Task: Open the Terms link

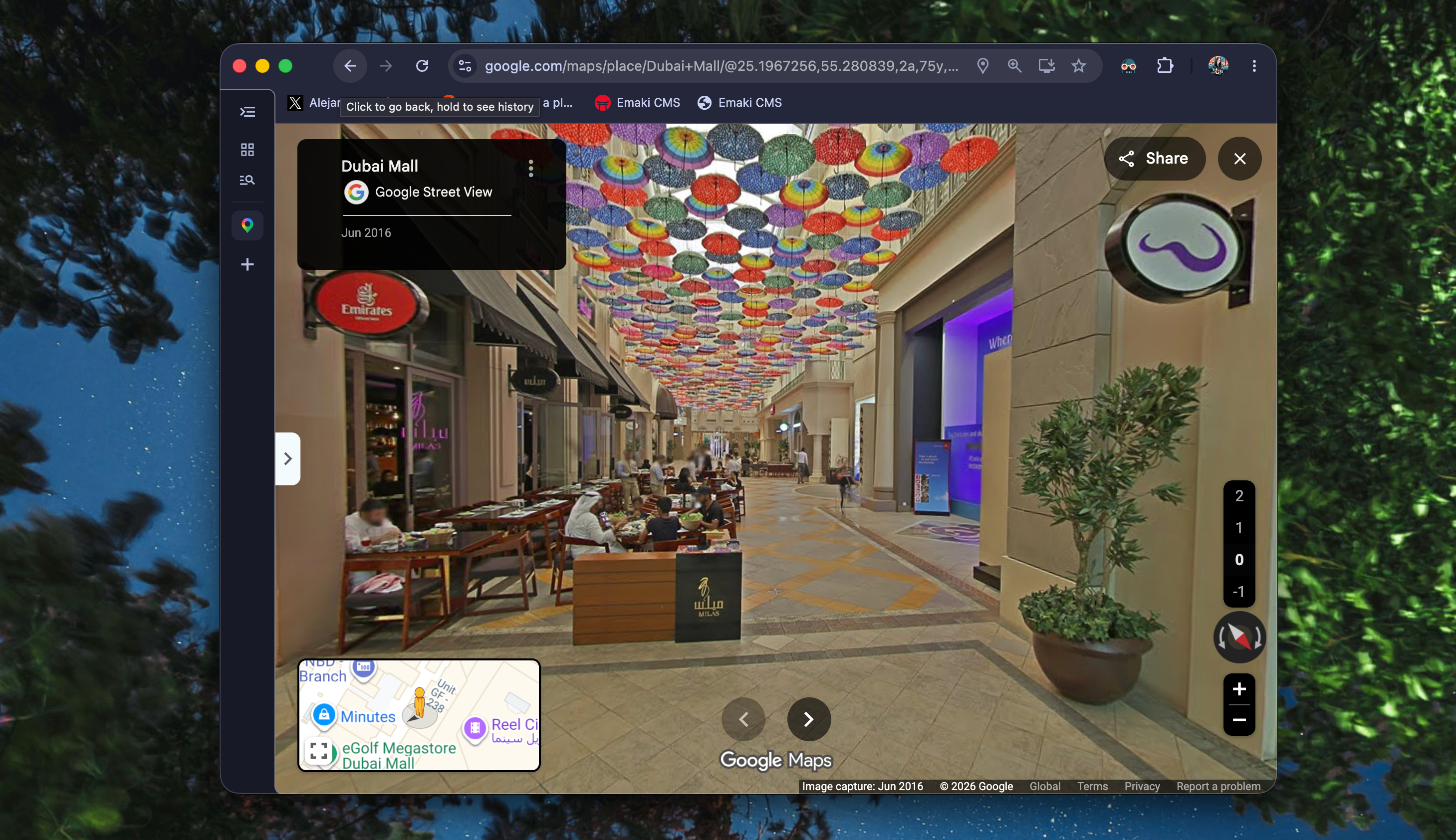Action: point(1092,786)
